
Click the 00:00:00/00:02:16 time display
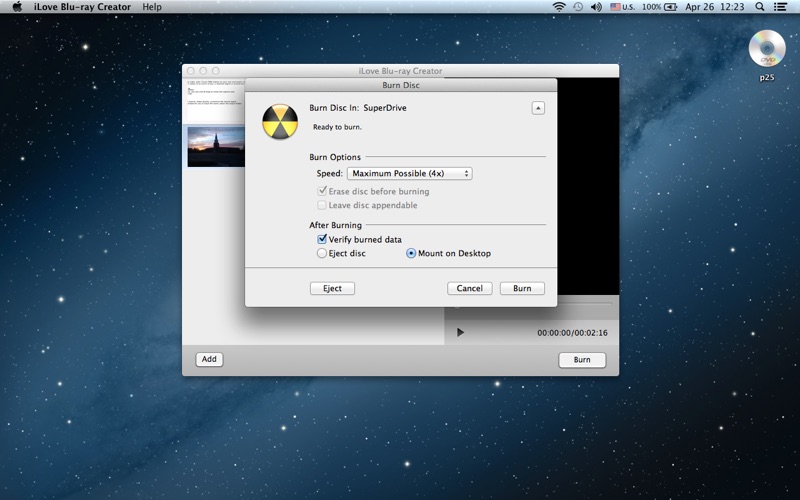point(572,333)
